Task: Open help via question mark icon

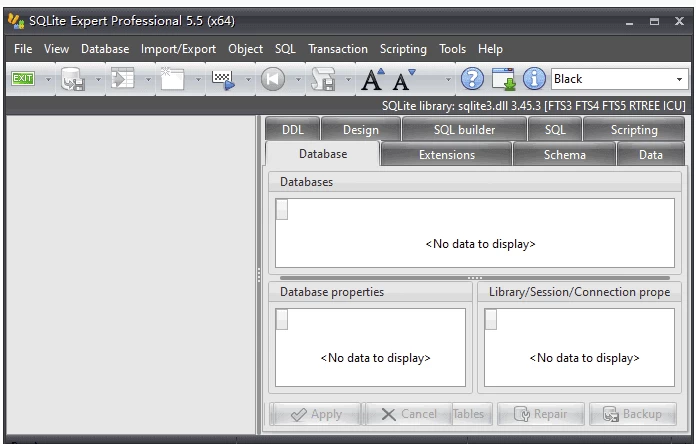Action: [473, 79]
